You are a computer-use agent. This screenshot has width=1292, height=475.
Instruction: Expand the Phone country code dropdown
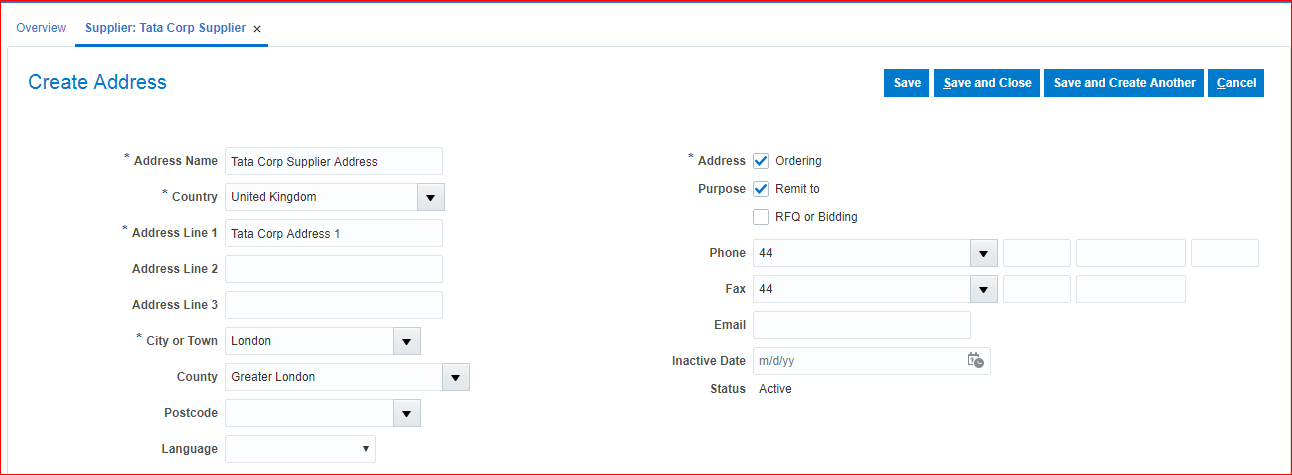click(984, 253)
